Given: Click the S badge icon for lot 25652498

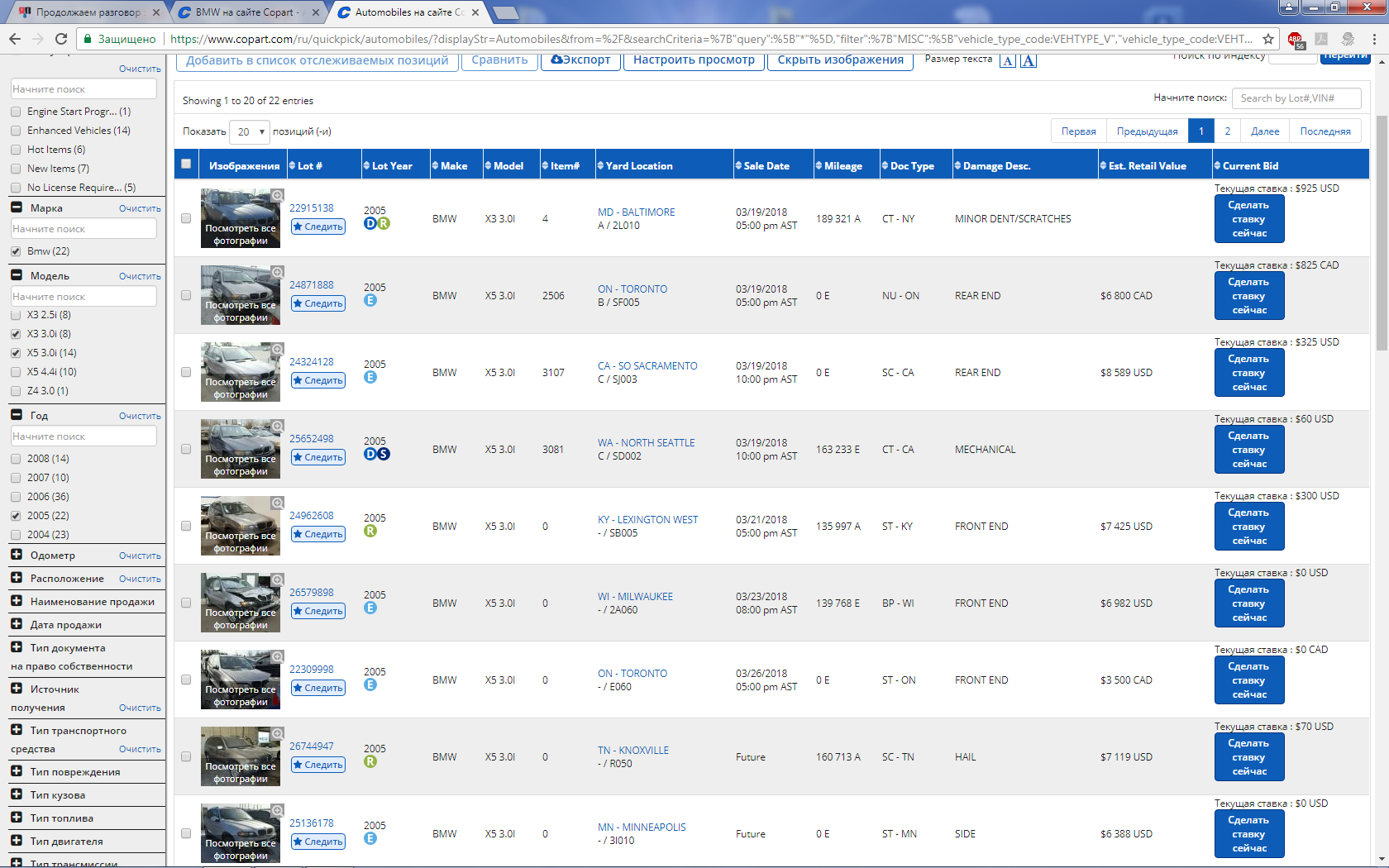Looking at the screenshot, I should click(384, 454).
